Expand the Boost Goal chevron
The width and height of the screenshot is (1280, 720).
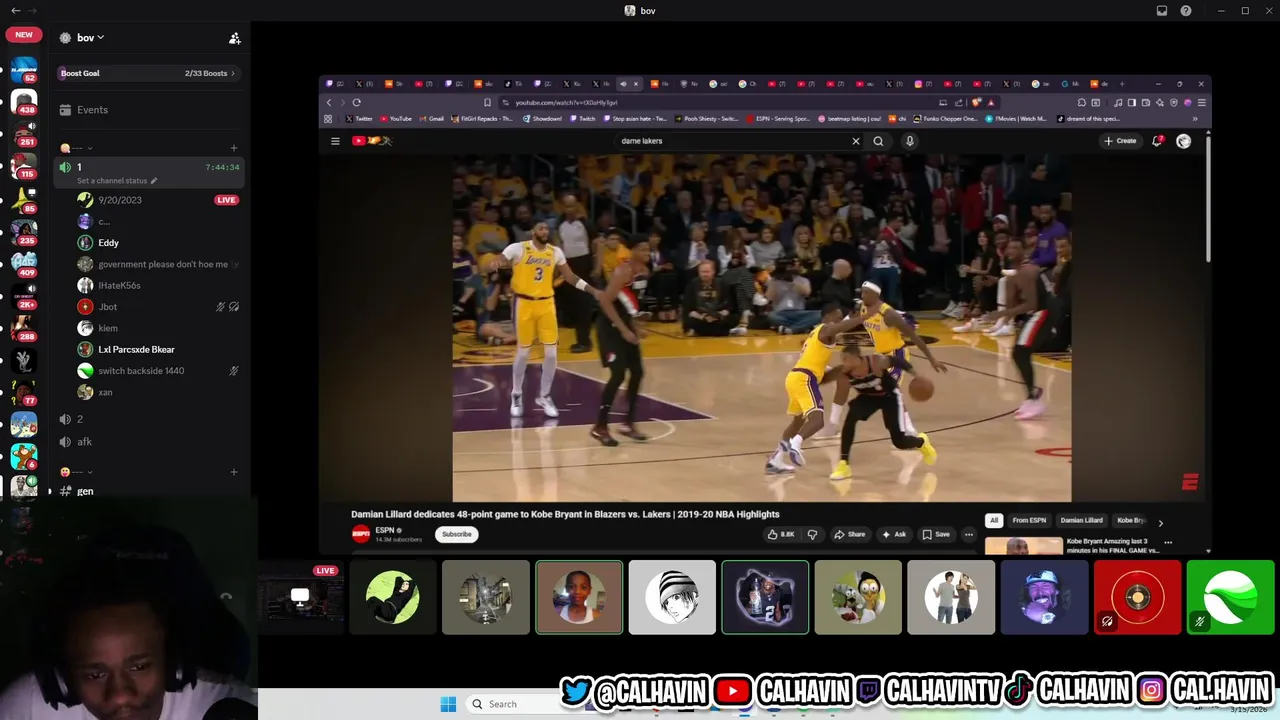pyautogui.click(x=233, y=73)
